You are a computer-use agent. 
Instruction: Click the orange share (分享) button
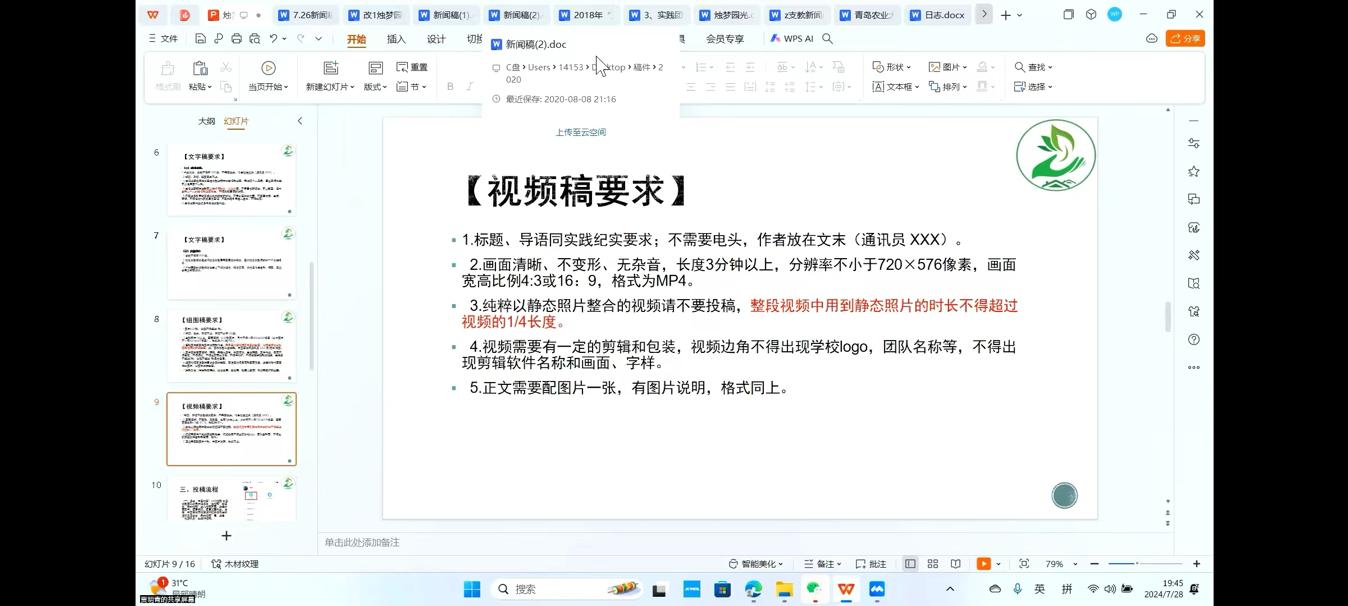tap(1185, 39)
